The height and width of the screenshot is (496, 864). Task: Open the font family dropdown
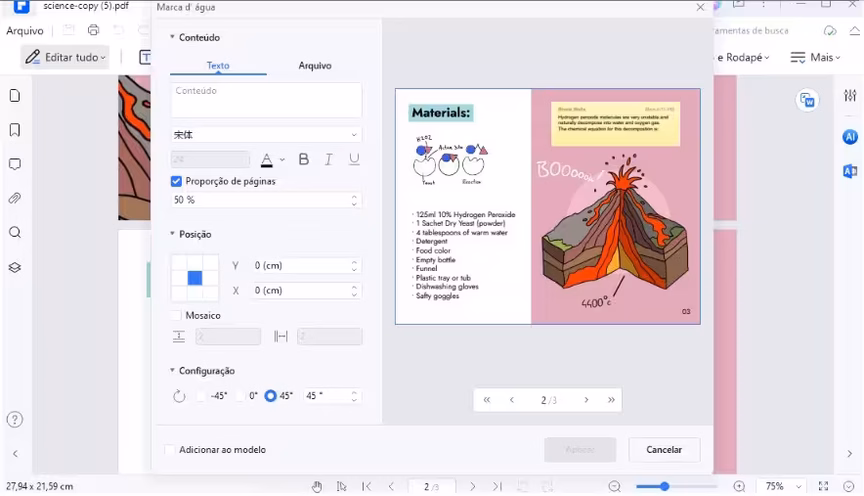click(x=266, y=135)
